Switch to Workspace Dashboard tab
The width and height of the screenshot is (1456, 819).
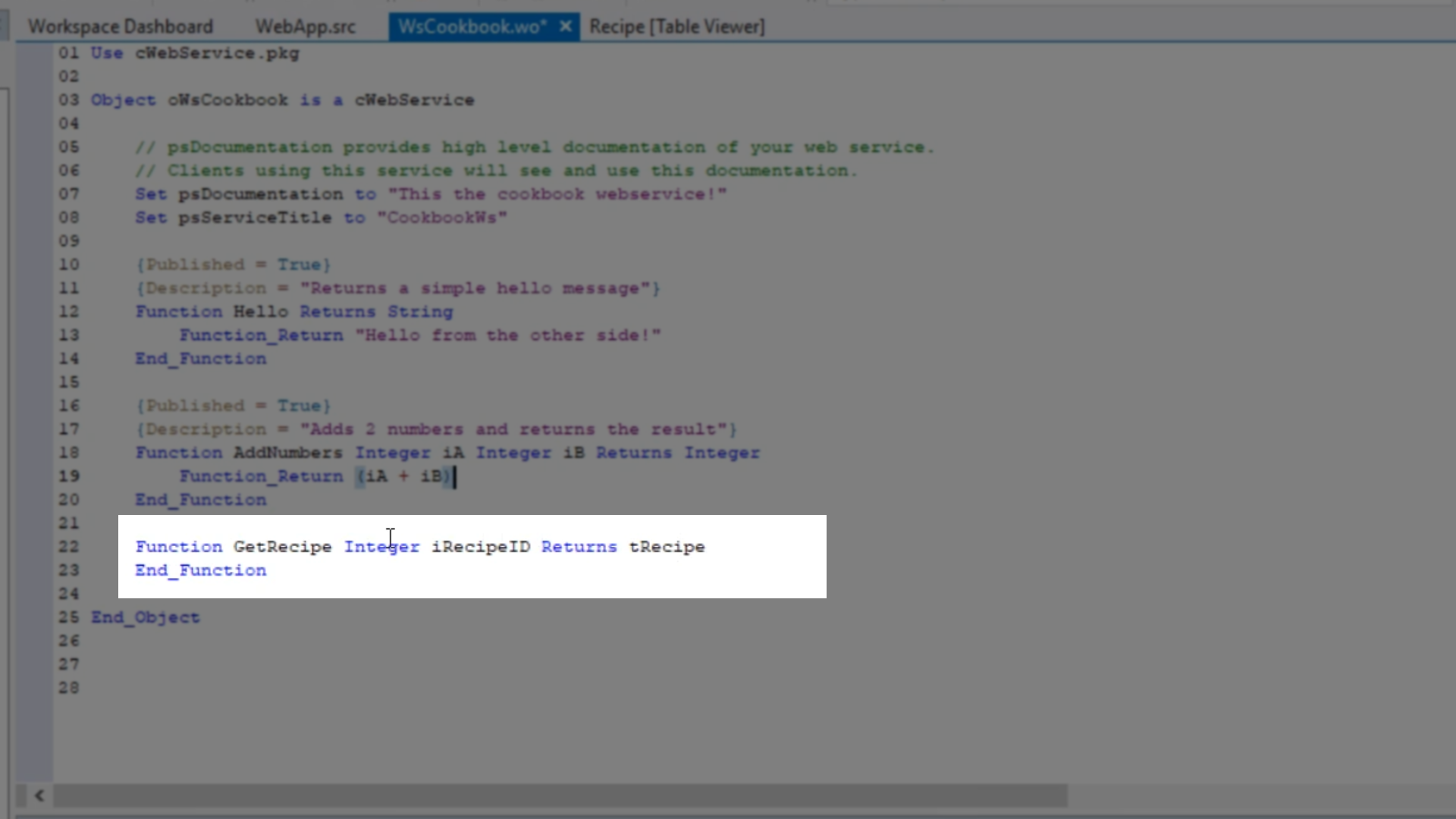[121, 27]
